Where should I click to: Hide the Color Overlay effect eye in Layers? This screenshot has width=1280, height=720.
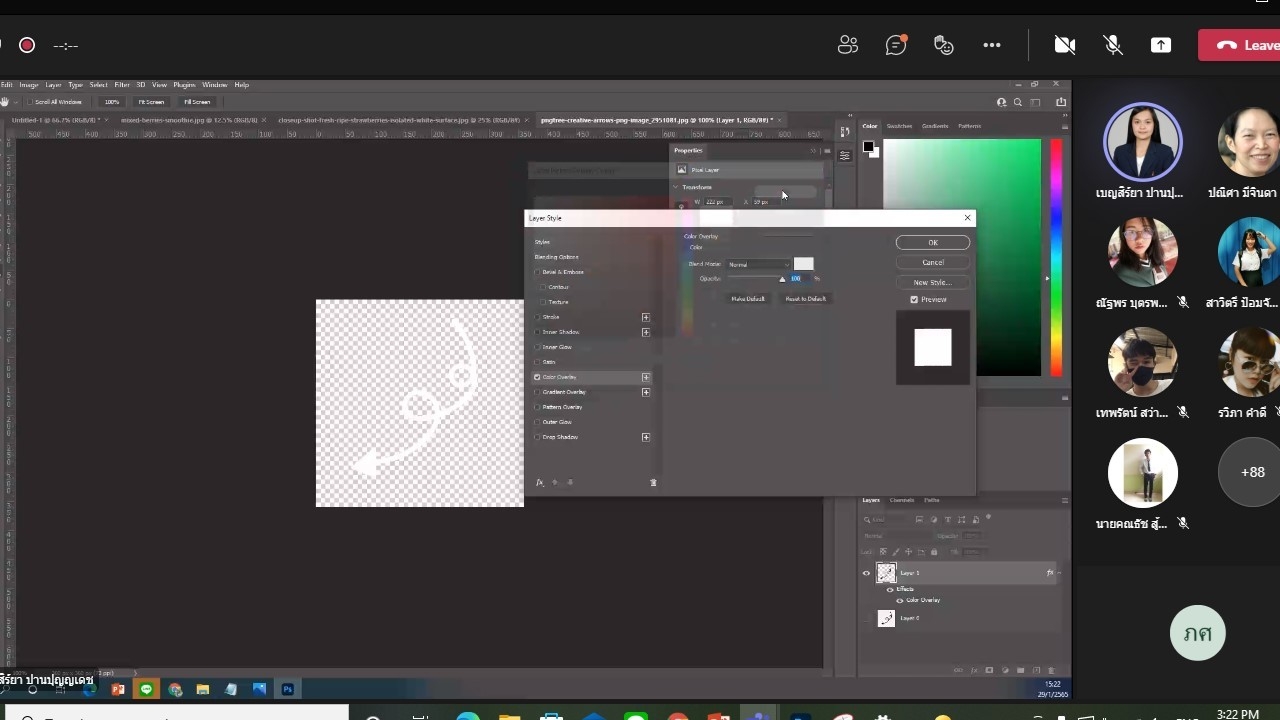[900, 600]
